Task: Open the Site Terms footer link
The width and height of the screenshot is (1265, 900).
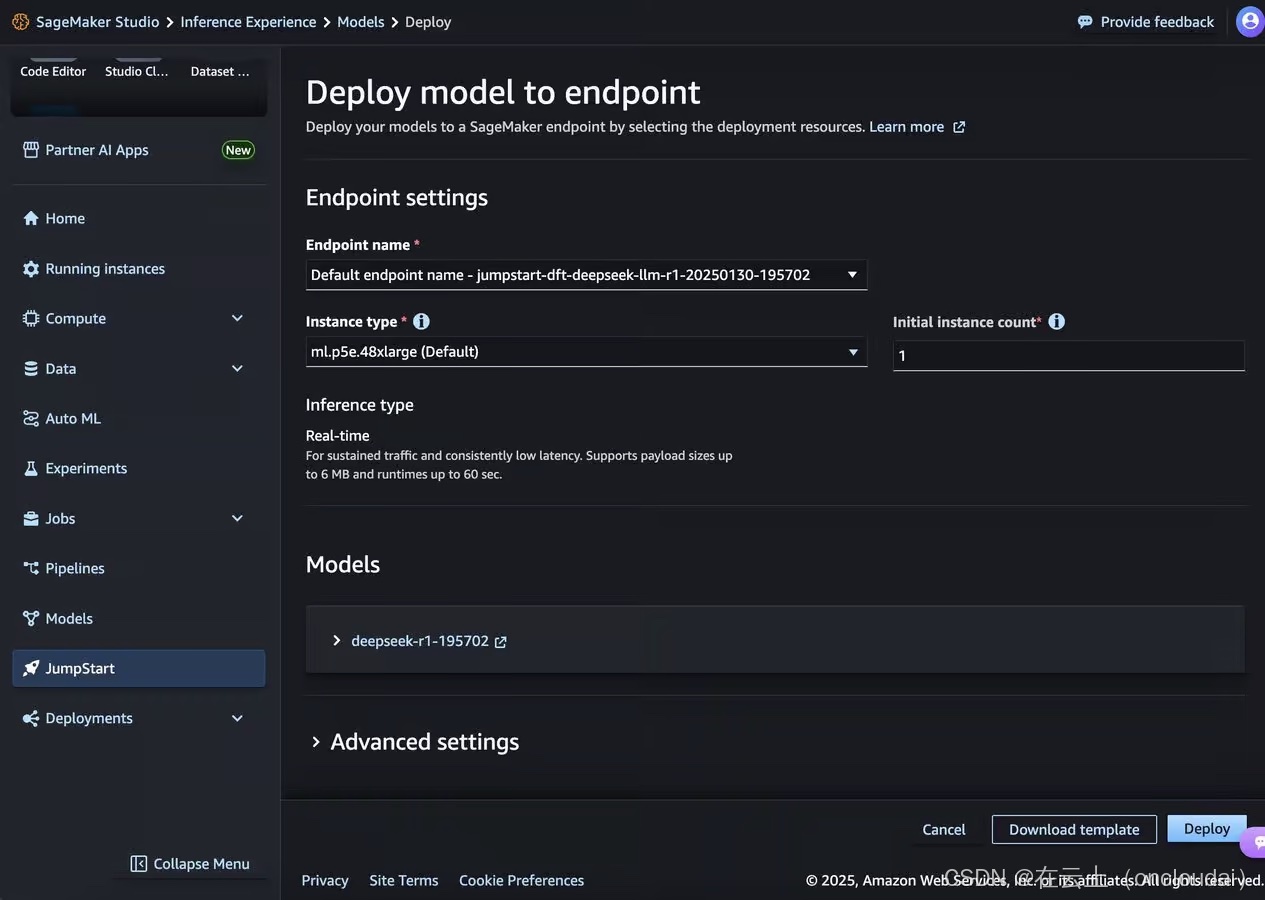Action: pyautogui.click(x=404, y=880)
